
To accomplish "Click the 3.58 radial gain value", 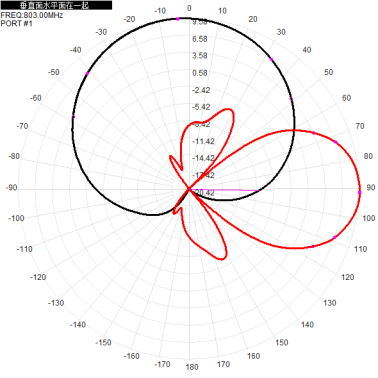I will pyautogui.click(x=199, y=55).
